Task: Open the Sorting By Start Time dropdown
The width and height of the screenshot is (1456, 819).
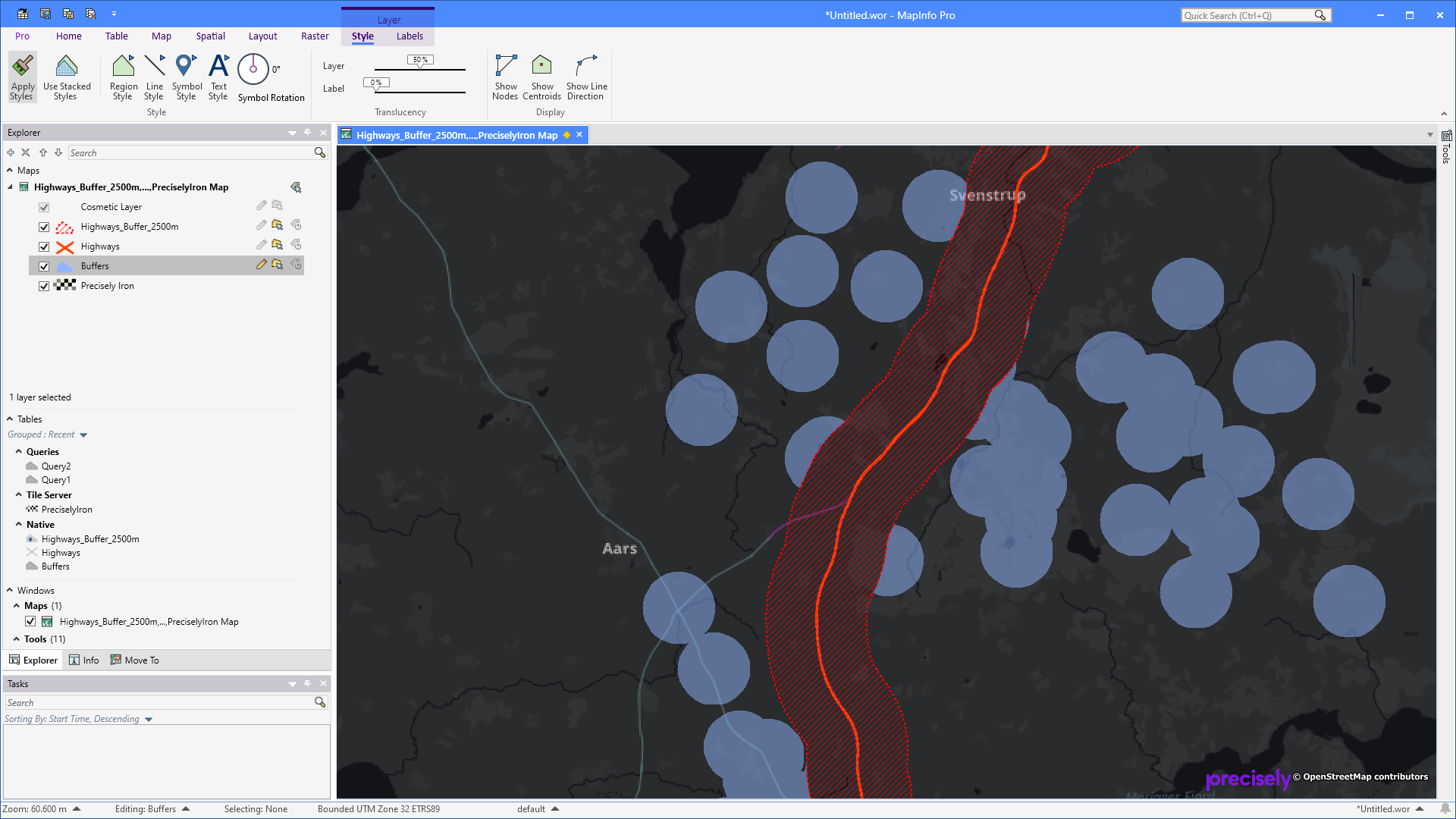Action: click(149, 720)
